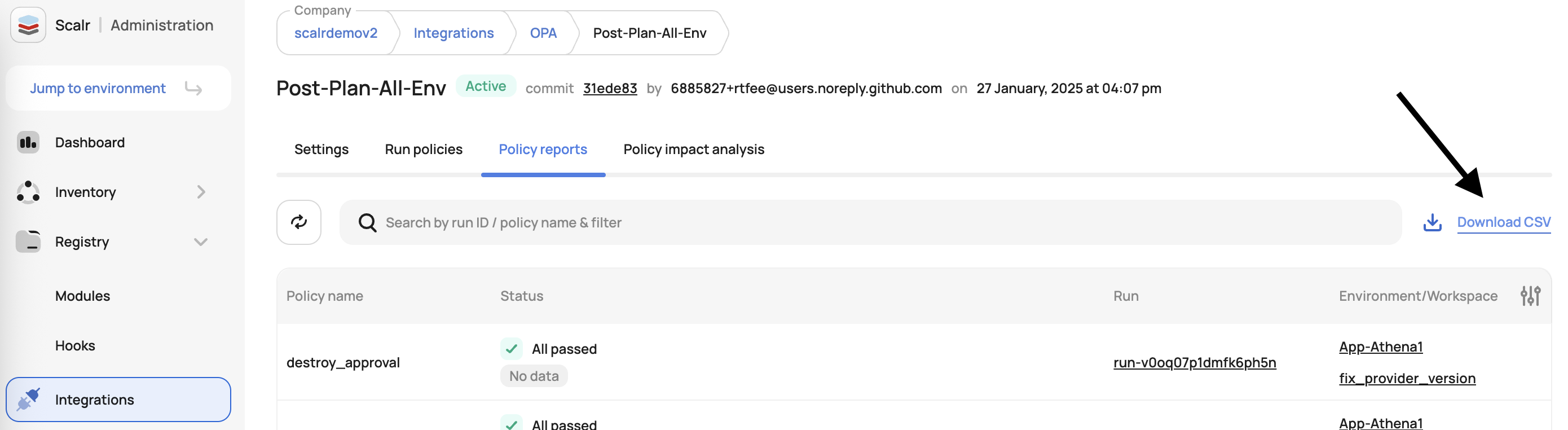The image size is (1568, 430).
Task: Click the Jump to environment arrow icon
Action: [x=193, y=89]
